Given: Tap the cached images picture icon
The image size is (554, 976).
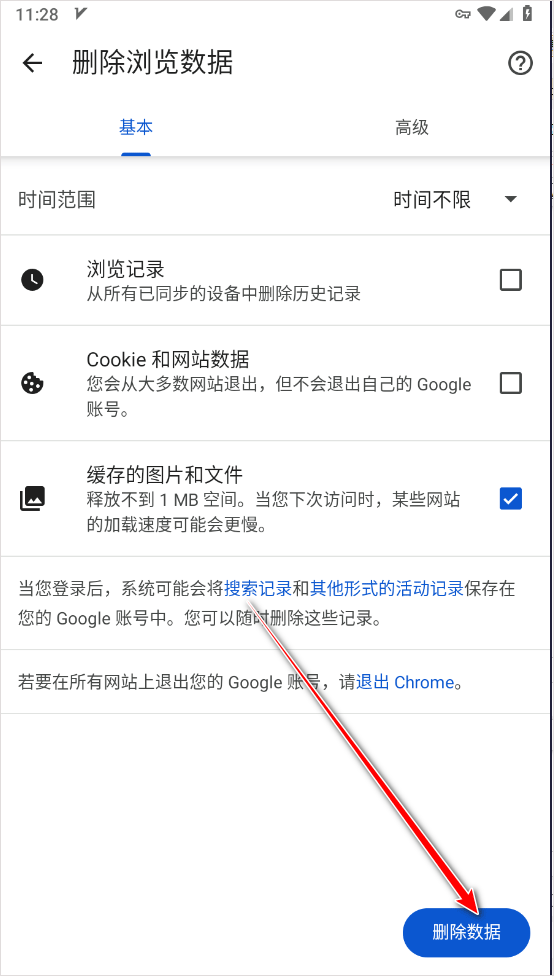Looking at the screenshot, I should [32, 499].
